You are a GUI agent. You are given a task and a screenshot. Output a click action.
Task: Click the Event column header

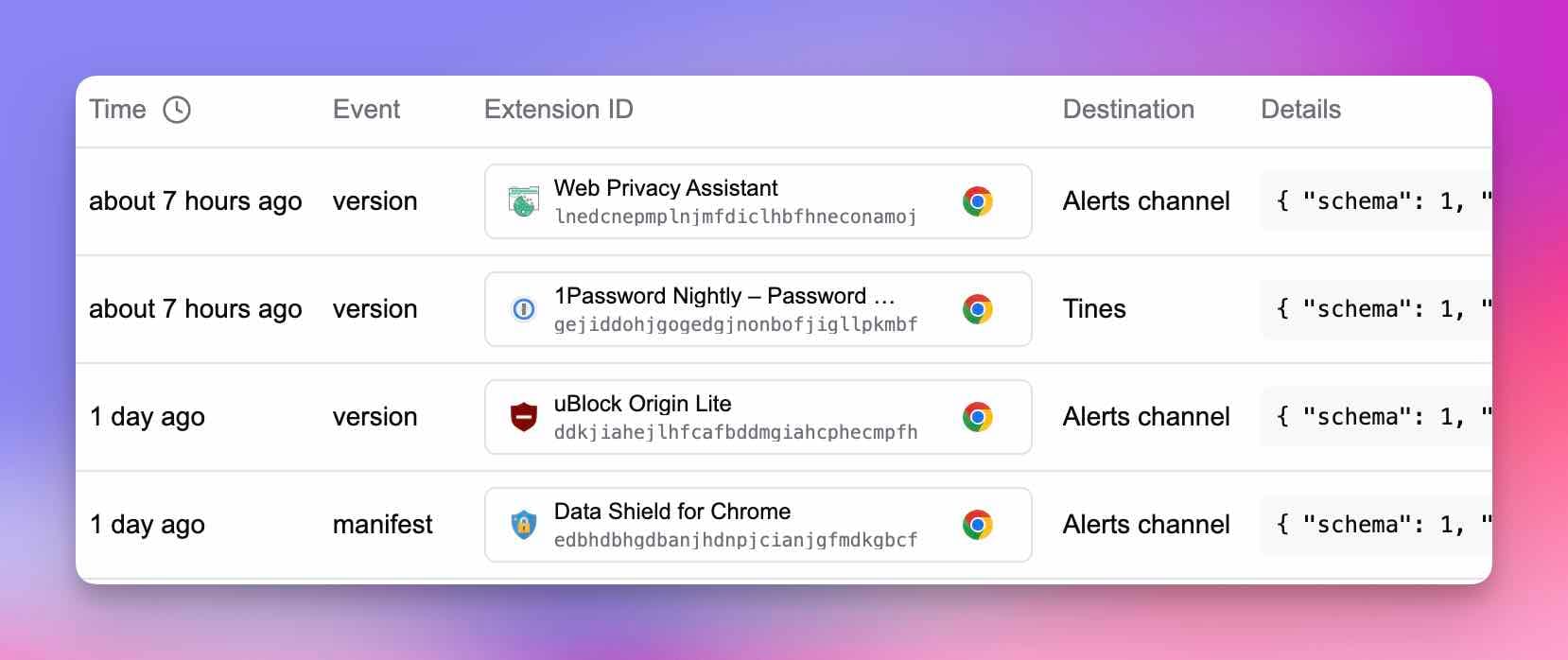(367, 109)
